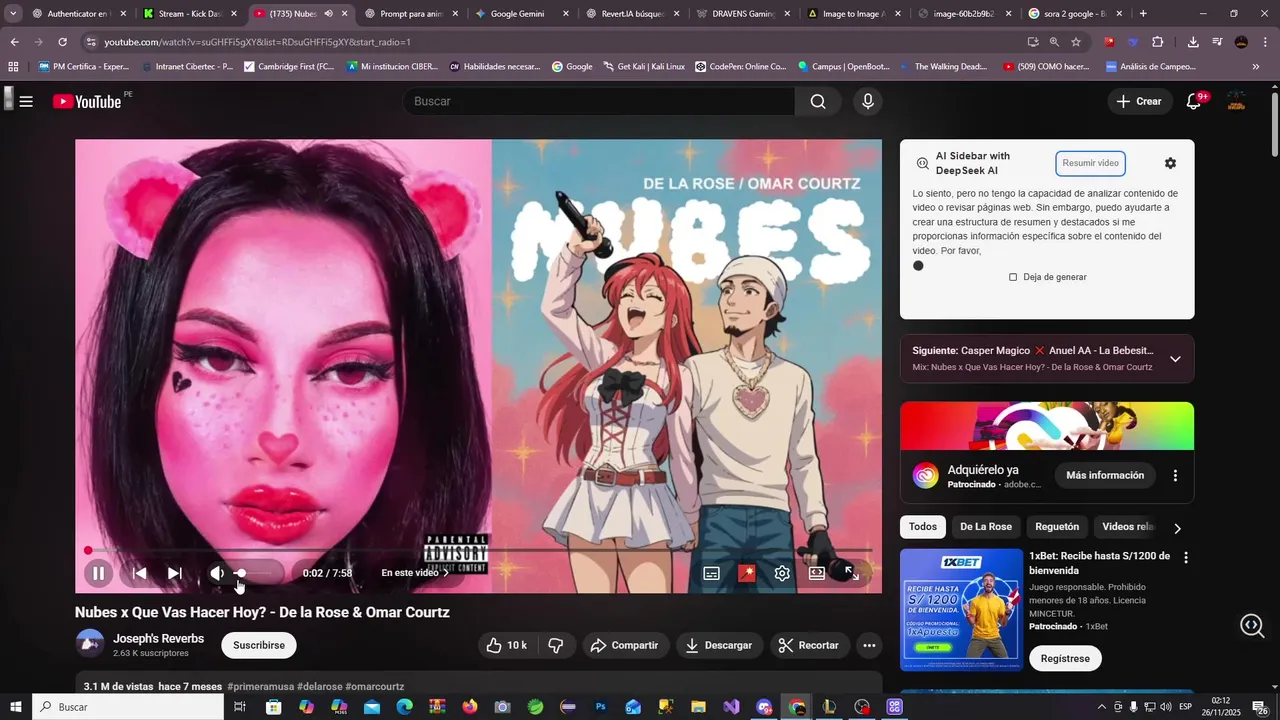Open YouTube hamburger guide menu
The image size is (1280, 720).
tap(26, 101)
